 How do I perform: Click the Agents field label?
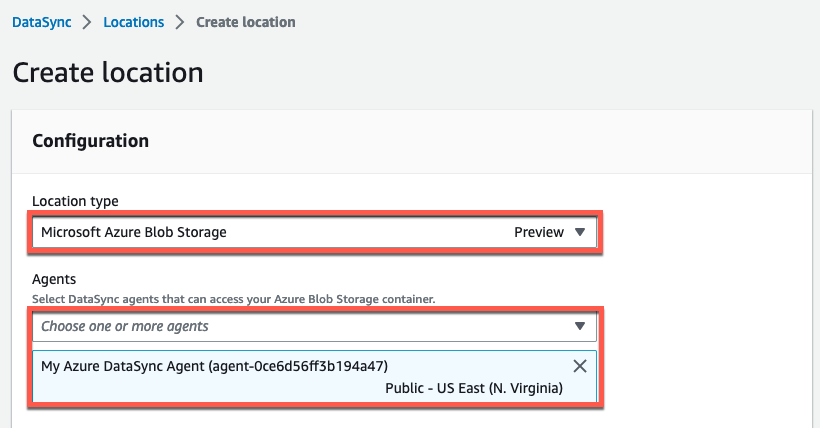click(54, 279)
